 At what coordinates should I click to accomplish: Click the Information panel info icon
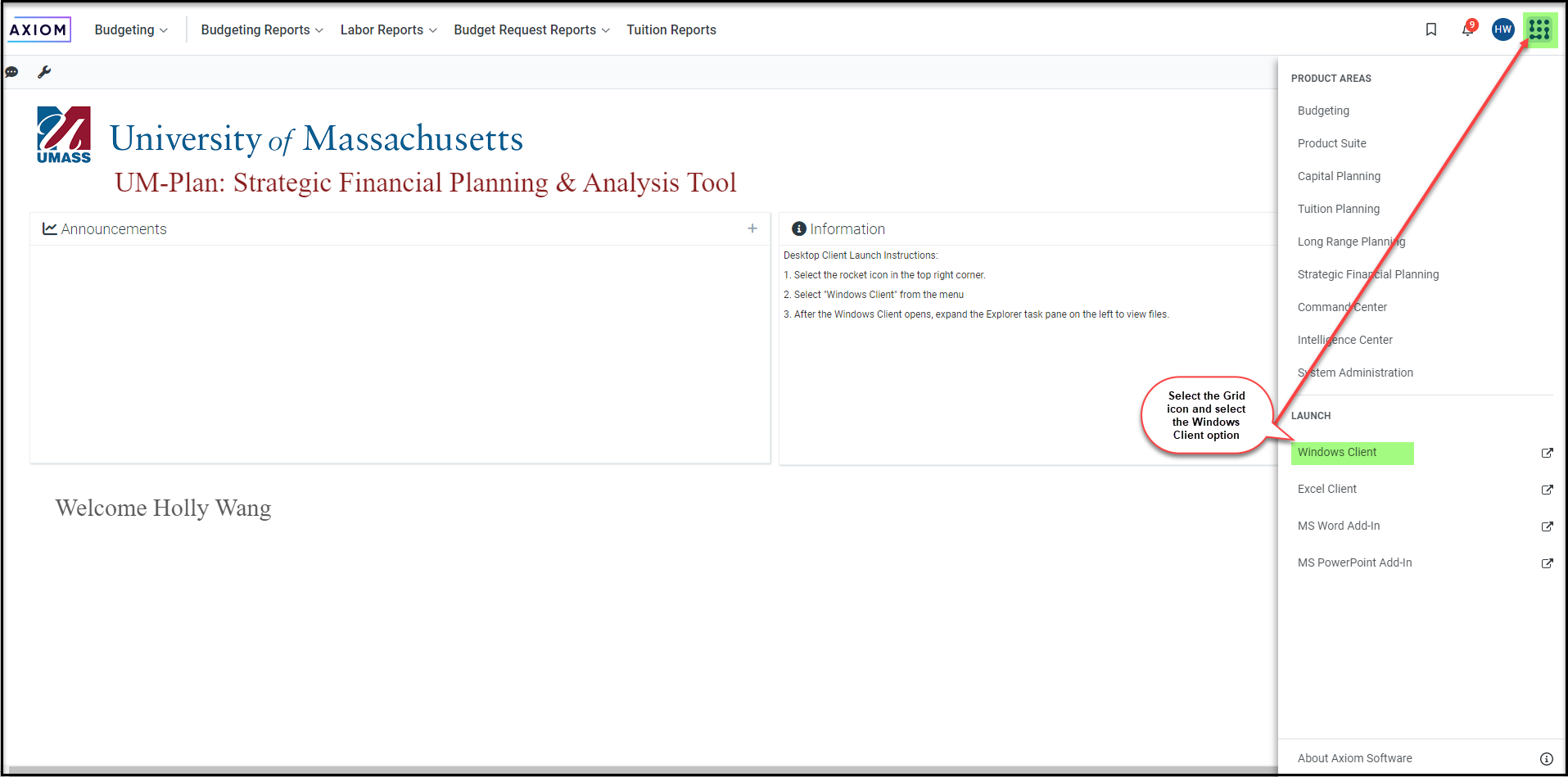(x=799, y=228)
